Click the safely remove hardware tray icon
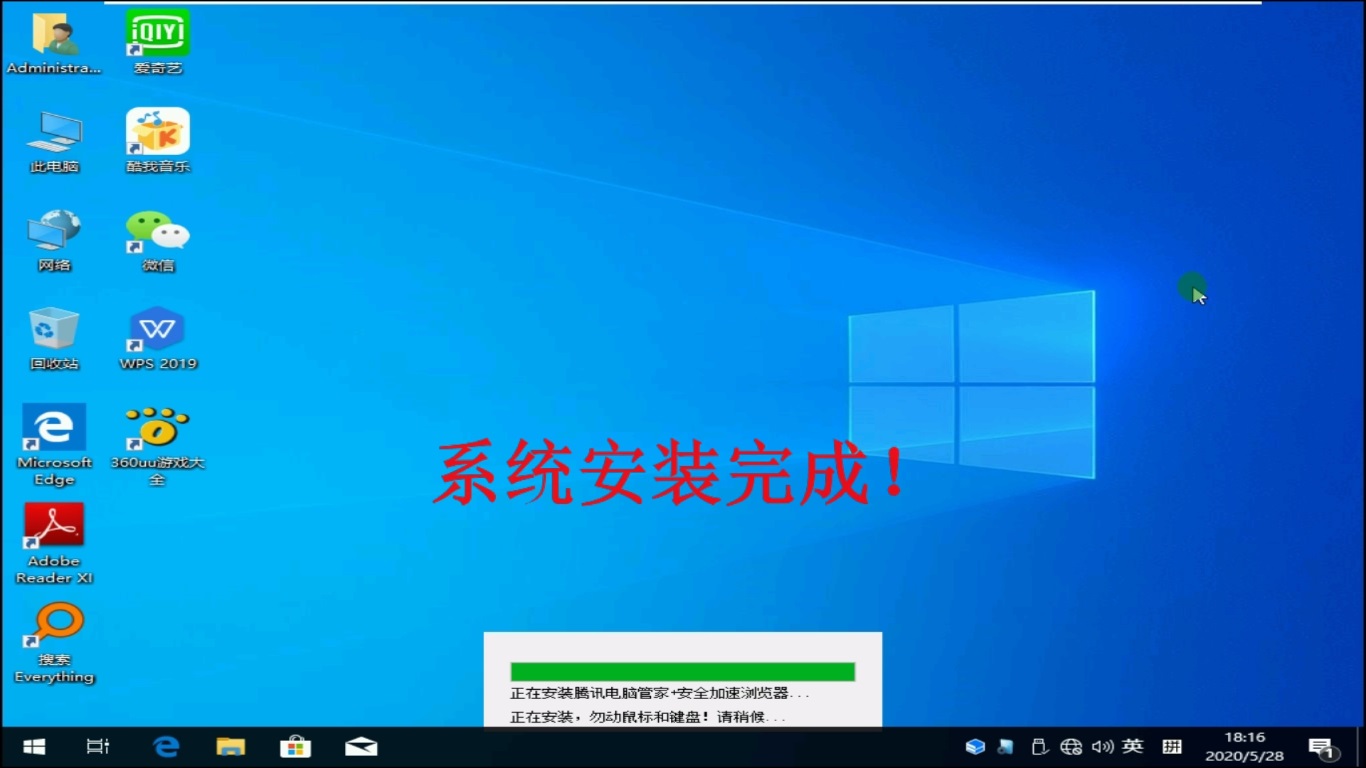This screenshot has height=768, width=1366. pyautogui.click(x=1039, y=746)
